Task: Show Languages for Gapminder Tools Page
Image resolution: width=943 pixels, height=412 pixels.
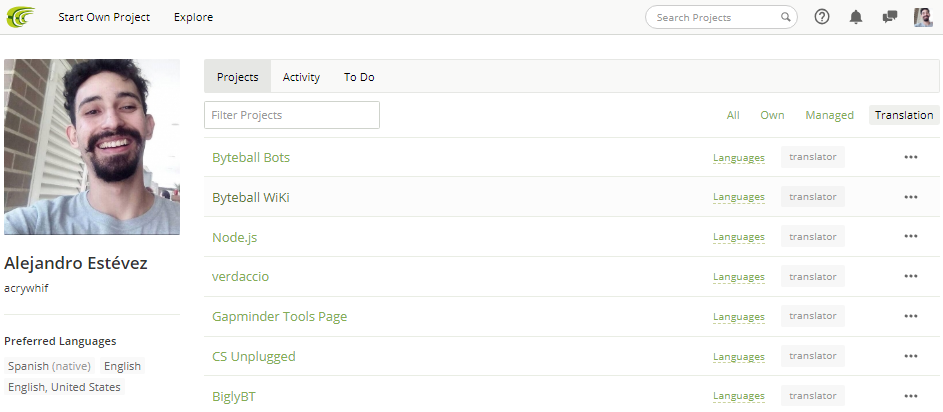Action: 738,317
